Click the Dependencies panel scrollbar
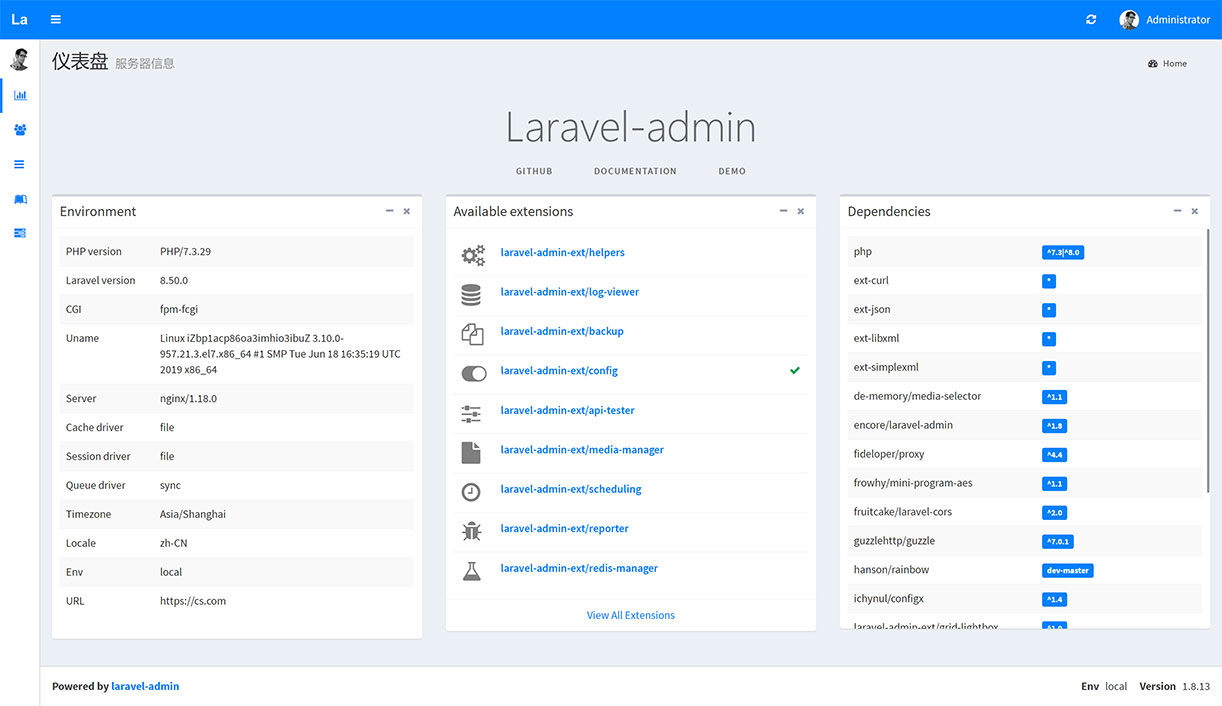 [1207, 400]
